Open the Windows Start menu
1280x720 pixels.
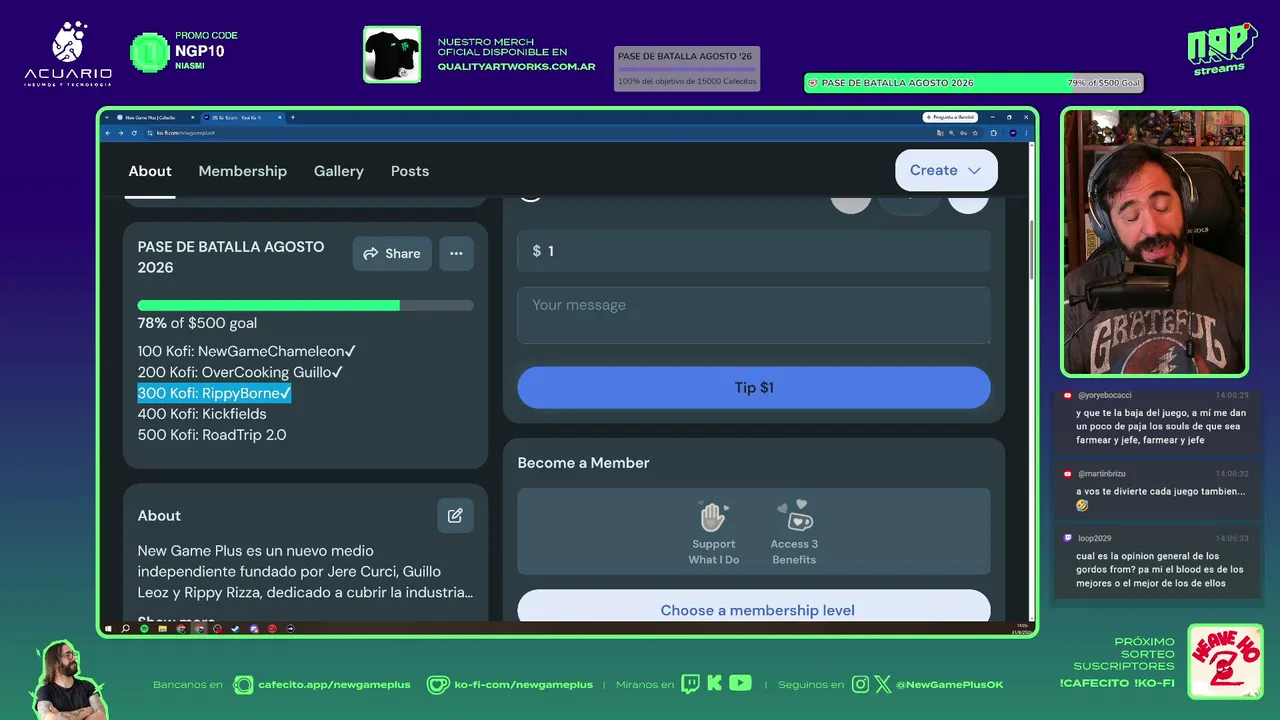pos(108,629)
